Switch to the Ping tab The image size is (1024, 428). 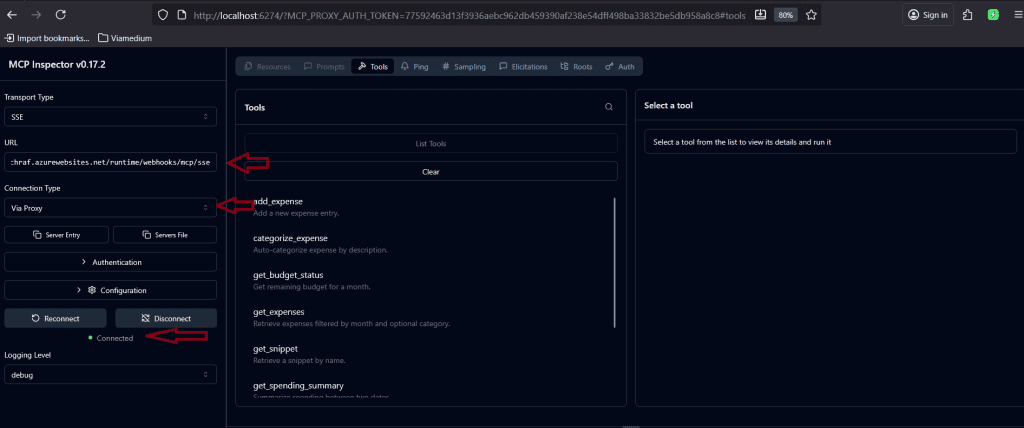click(415, 67)
